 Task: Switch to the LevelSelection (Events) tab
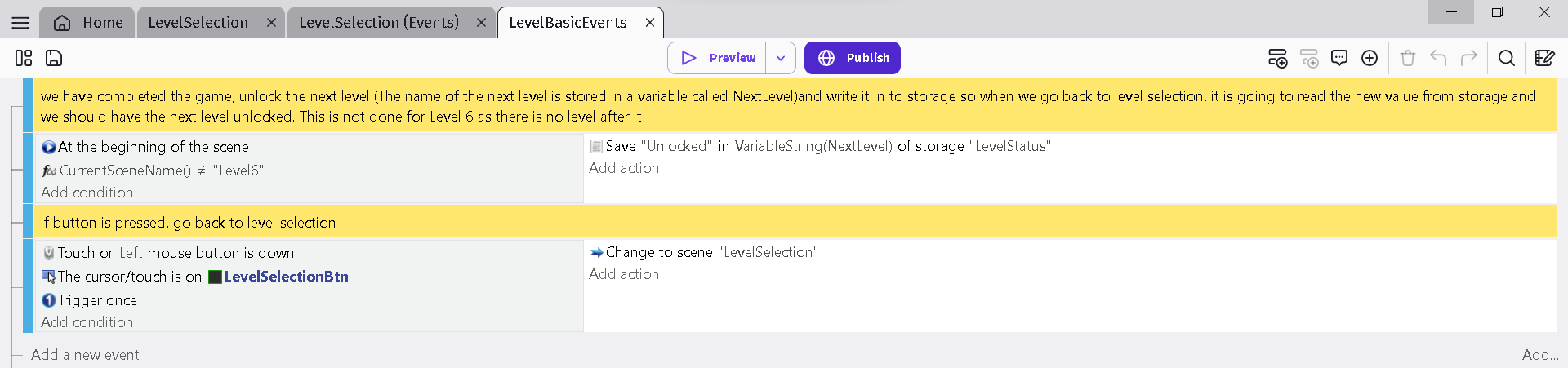(x=379, y=23)
